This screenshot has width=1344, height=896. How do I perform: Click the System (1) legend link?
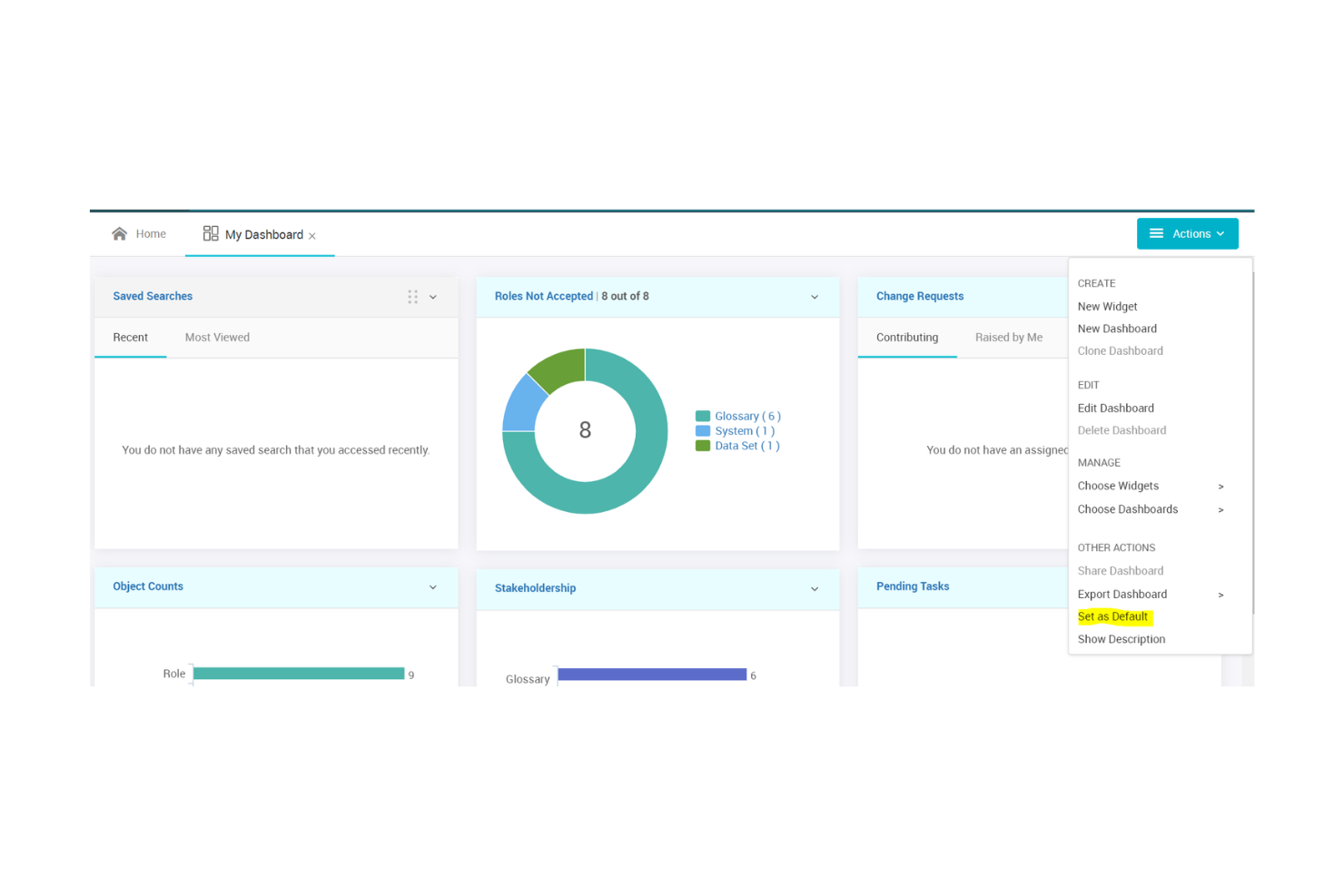pos(745,430)
